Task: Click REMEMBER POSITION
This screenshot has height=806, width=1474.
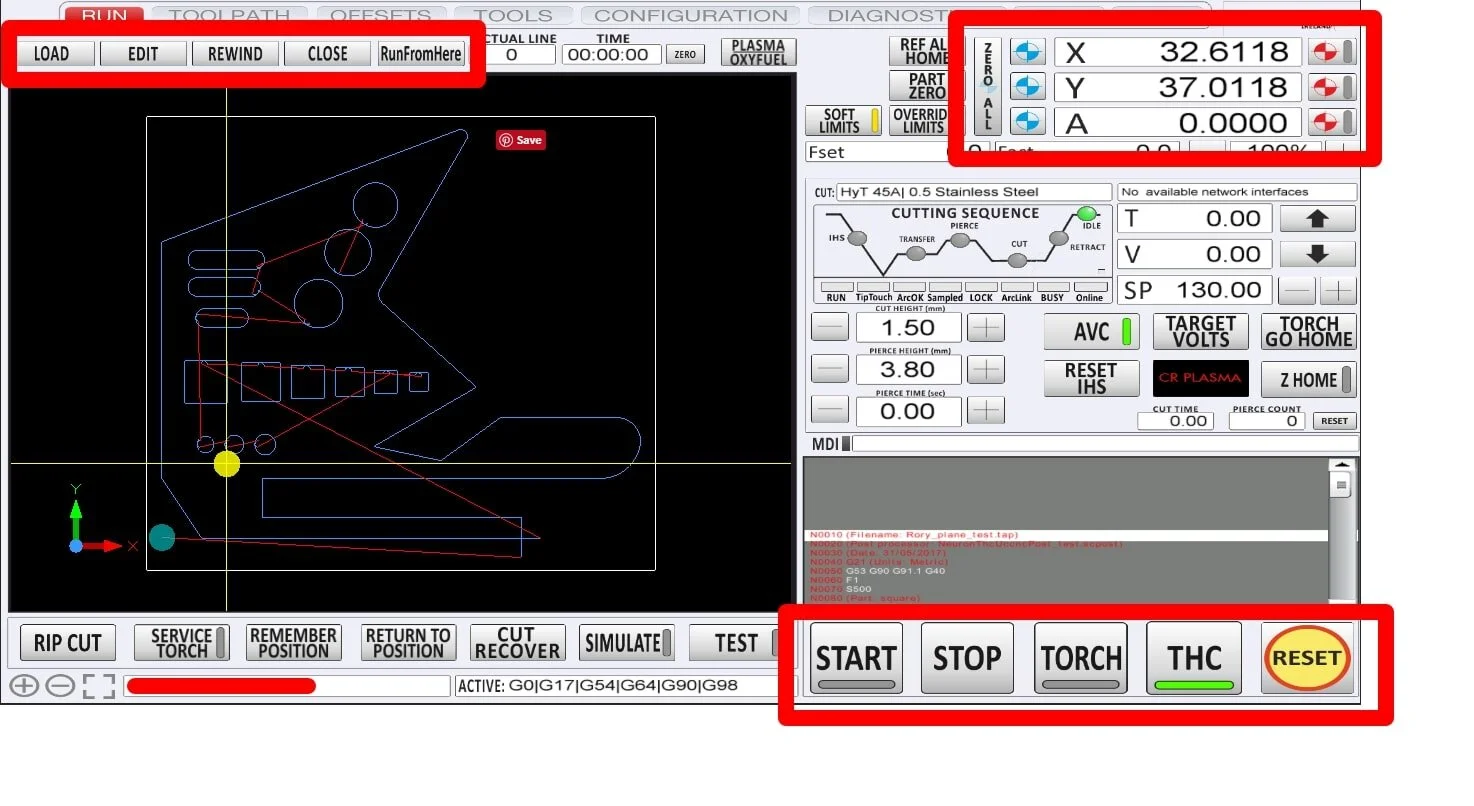Action: (x=294, y=643)
